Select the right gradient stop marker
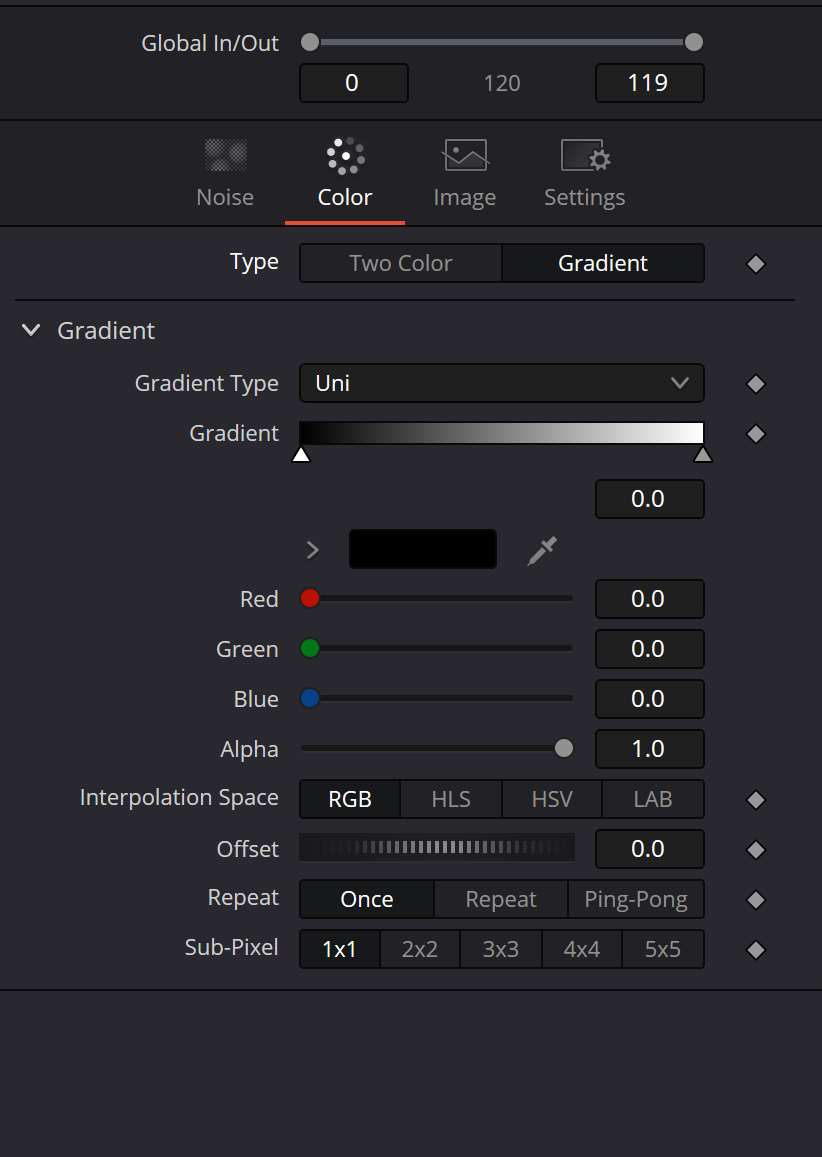The image size is (822, 1157). pyautogui.click(x=702, y=454)
